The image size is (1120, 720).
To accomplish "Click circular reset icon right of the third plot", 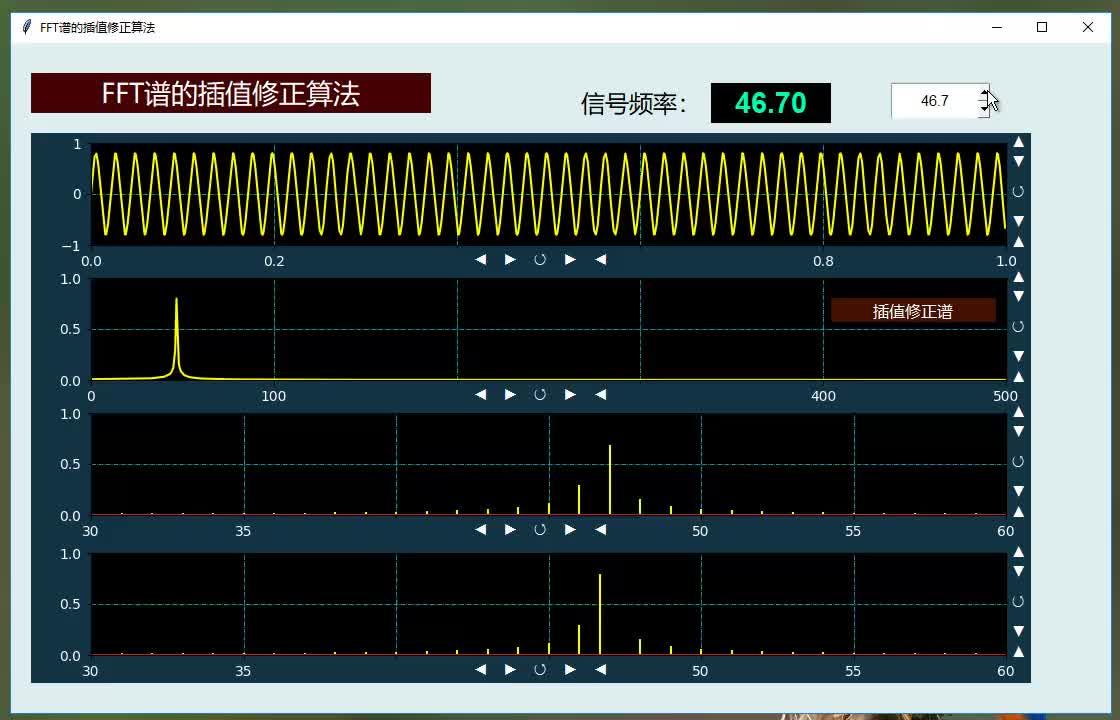I will 1018,461.
